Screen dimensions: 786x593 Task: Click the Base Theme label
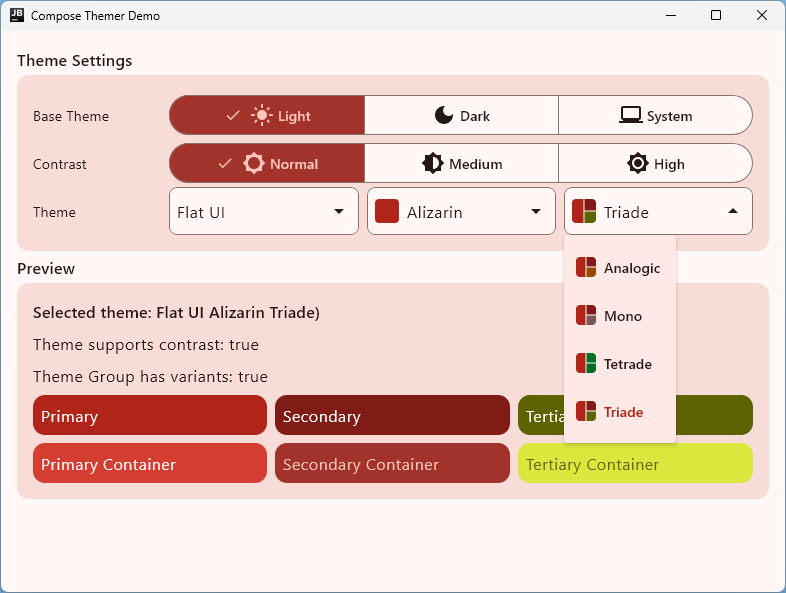tap(71, 116)
